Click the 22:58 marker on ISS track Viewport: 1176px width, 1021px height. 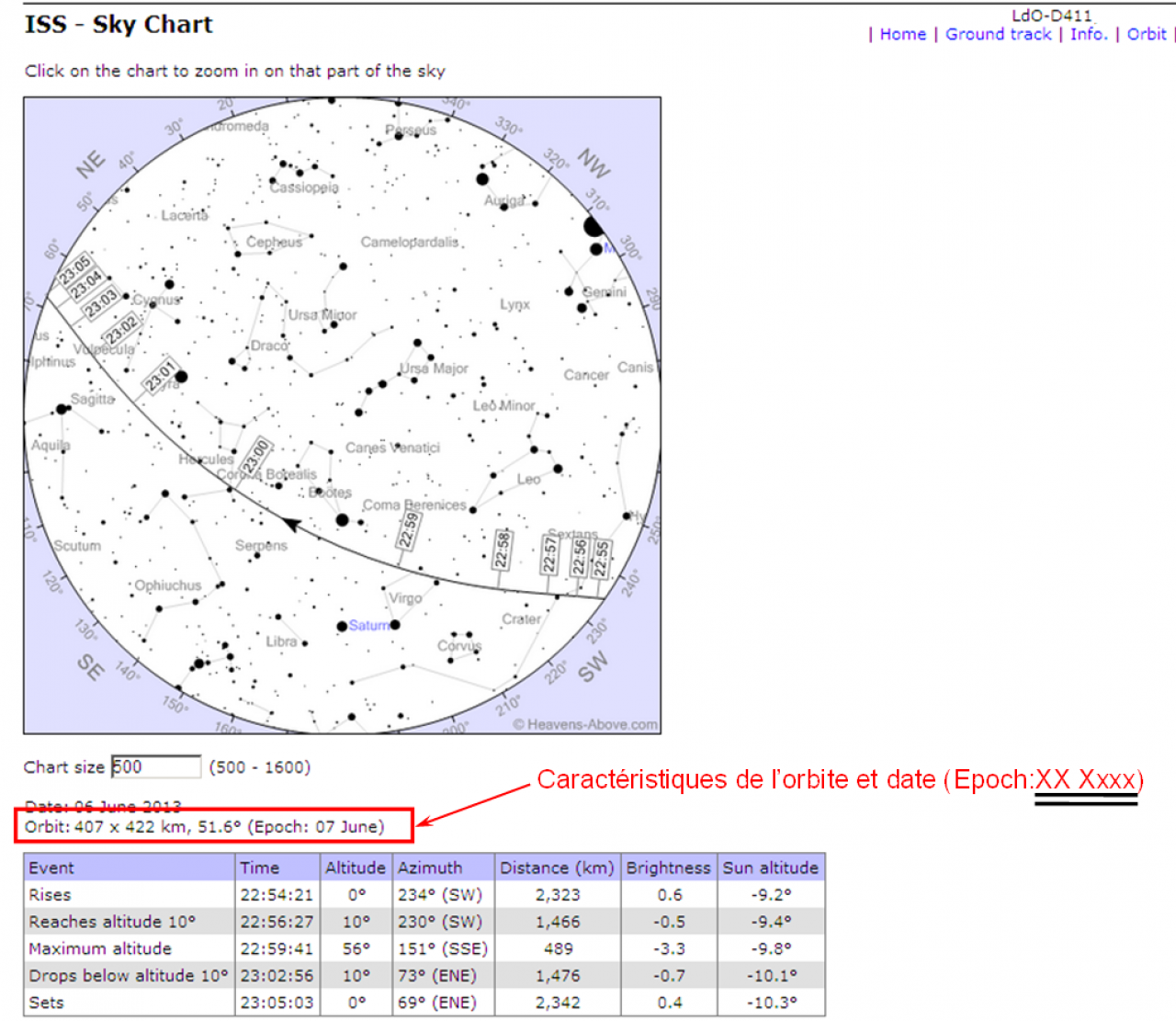[x=502, y=549]
